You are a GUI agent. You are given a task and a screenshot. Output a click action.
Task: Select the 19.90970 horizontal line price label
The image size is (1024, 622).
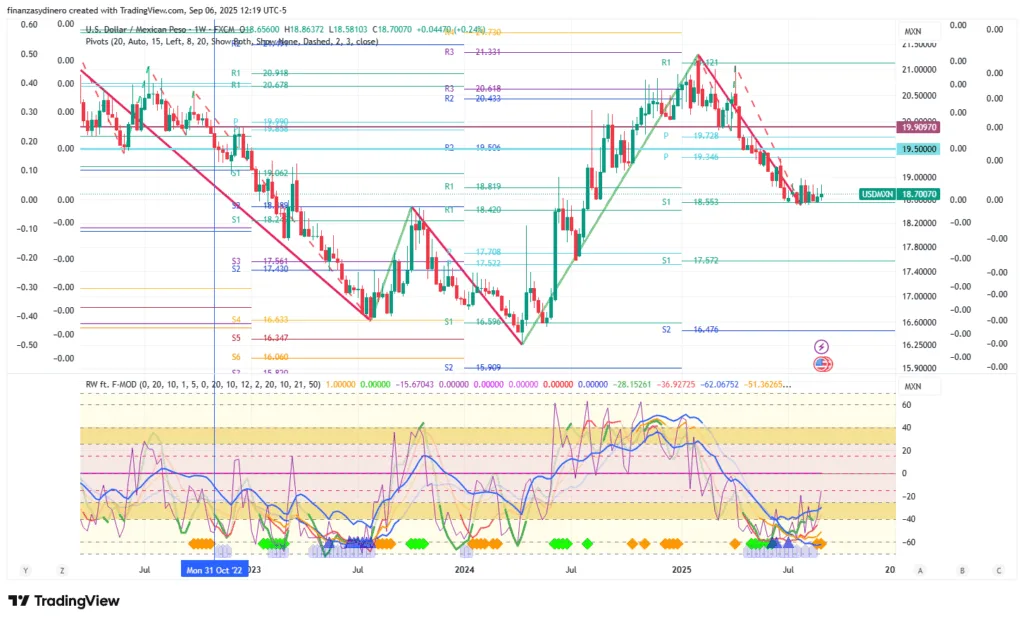click(918, 127)
